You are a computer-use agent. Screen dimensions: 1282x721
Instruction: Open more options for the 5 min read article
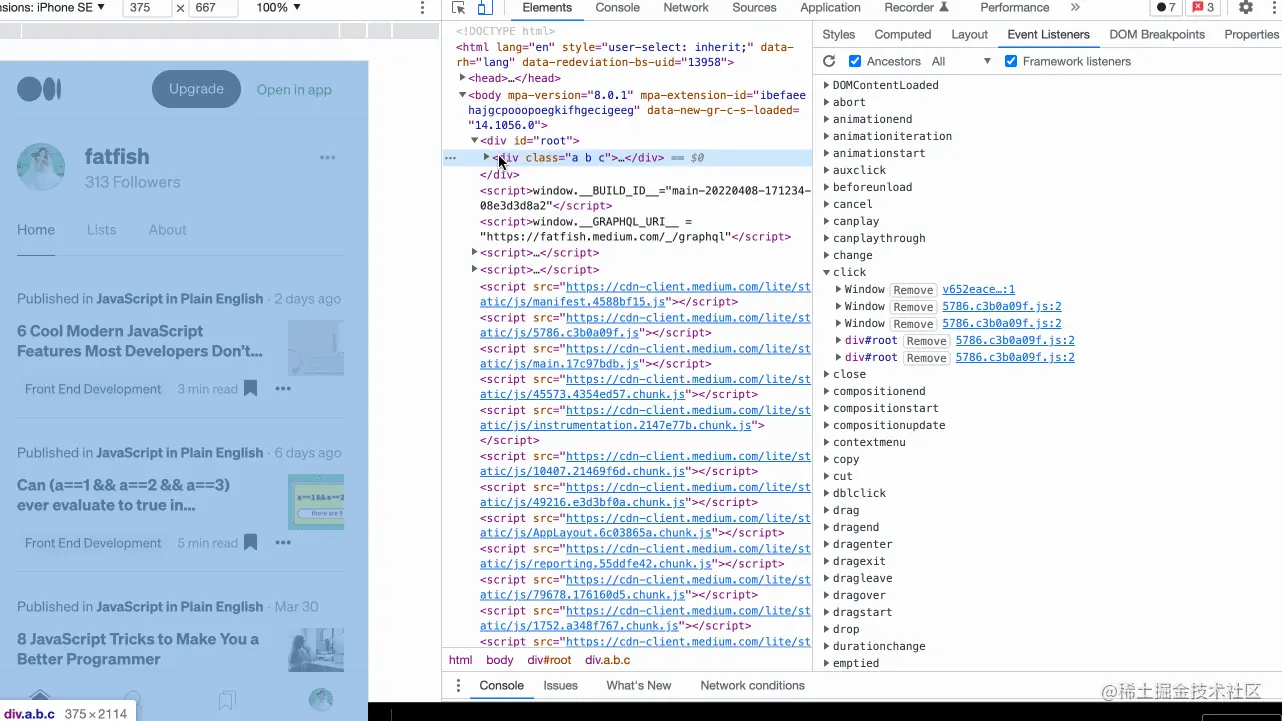[283, 543]
